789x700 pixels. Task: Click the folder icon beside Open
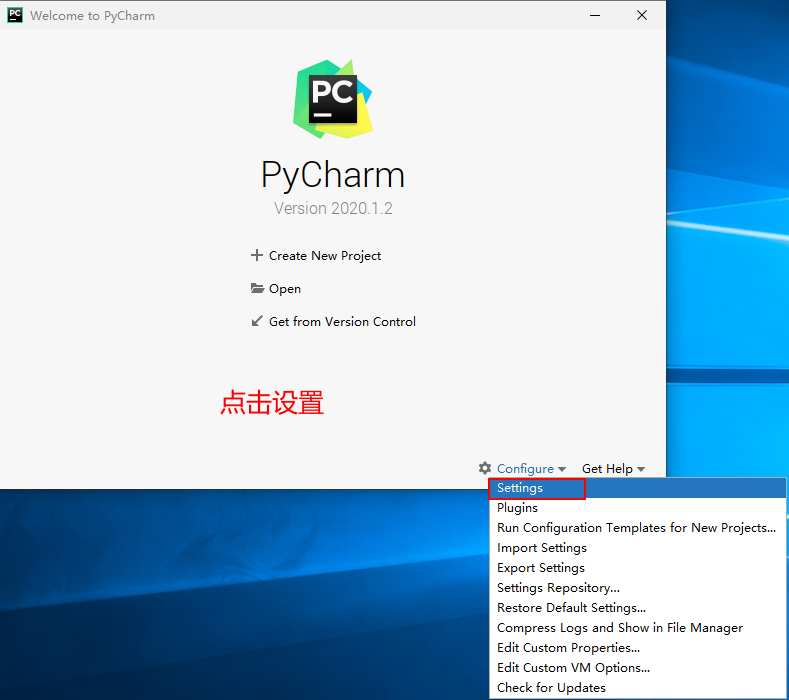tap(257, 288)
